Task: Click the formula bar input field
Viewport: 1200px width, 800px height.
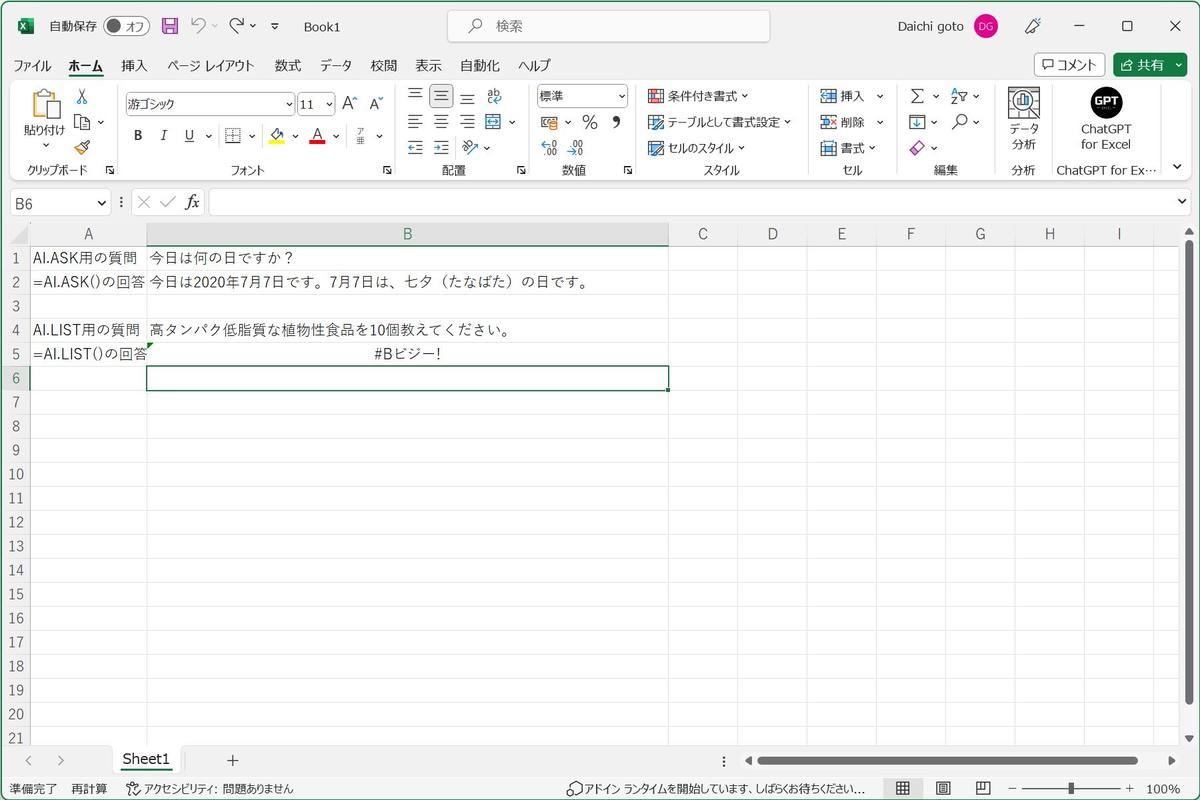Action: 690,203
